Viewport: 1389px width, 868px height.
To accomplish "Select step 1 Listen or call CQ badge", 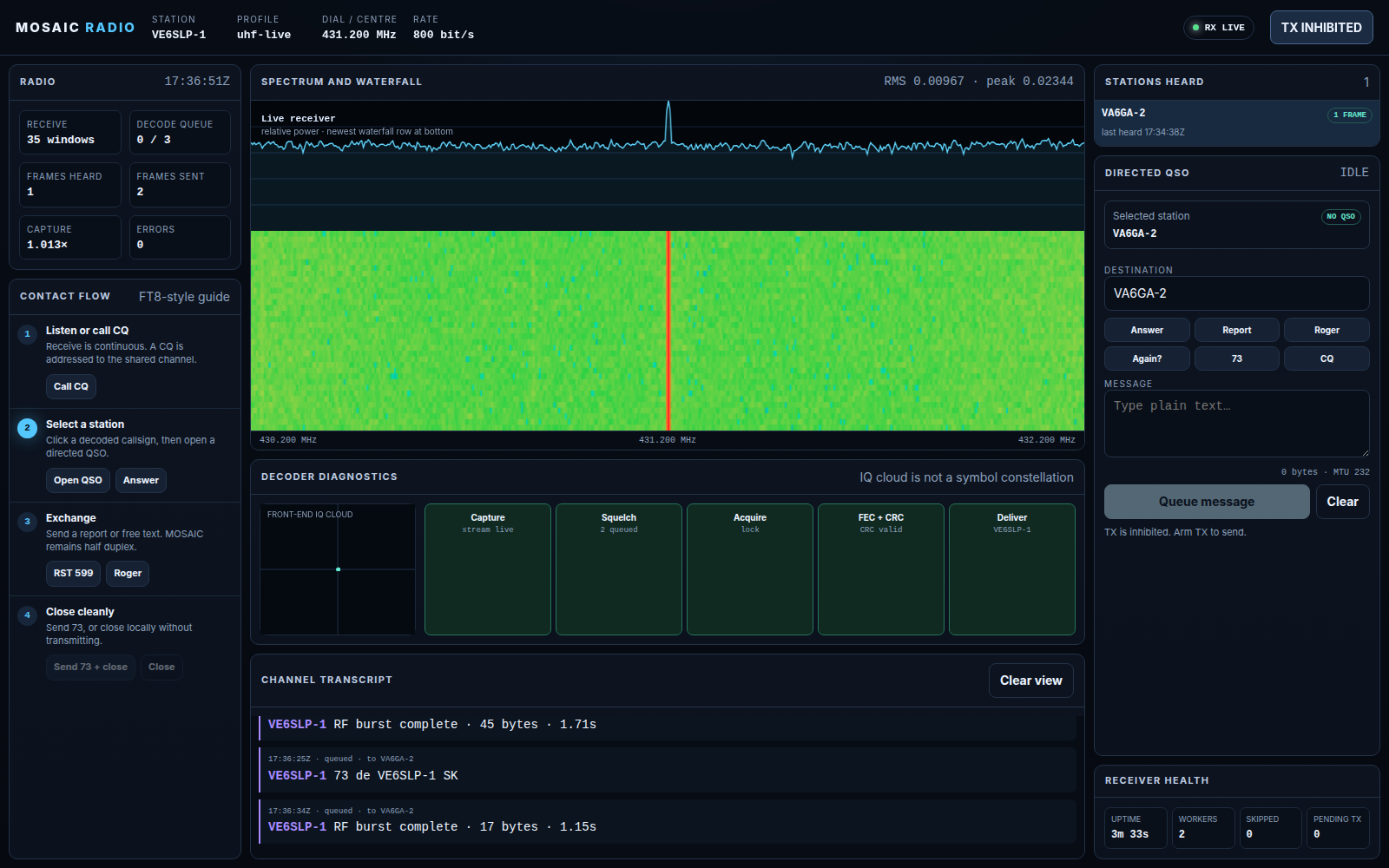I will (27, 333).
